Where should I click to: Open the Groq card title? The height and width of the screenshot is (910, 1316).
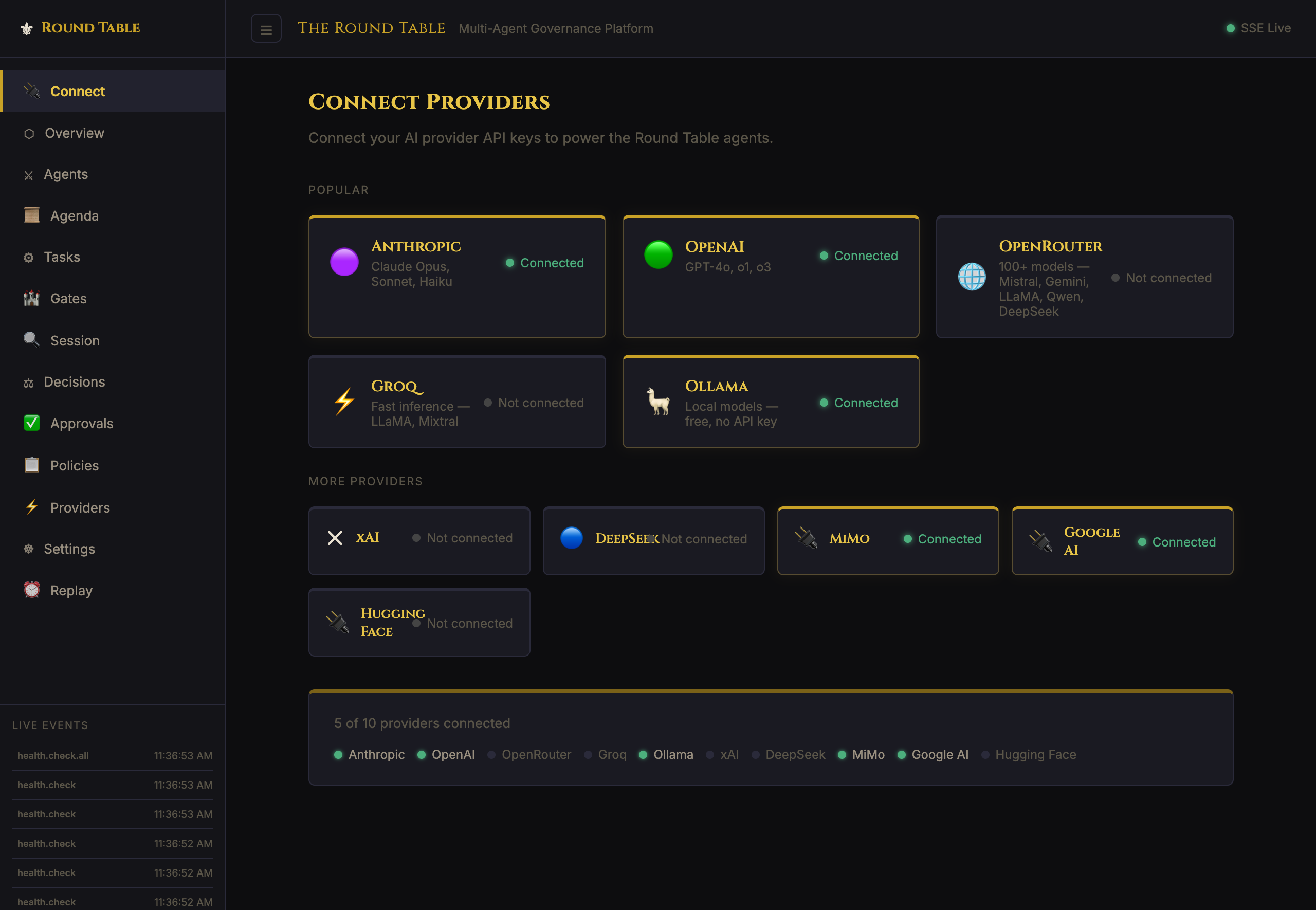point(397,386)
